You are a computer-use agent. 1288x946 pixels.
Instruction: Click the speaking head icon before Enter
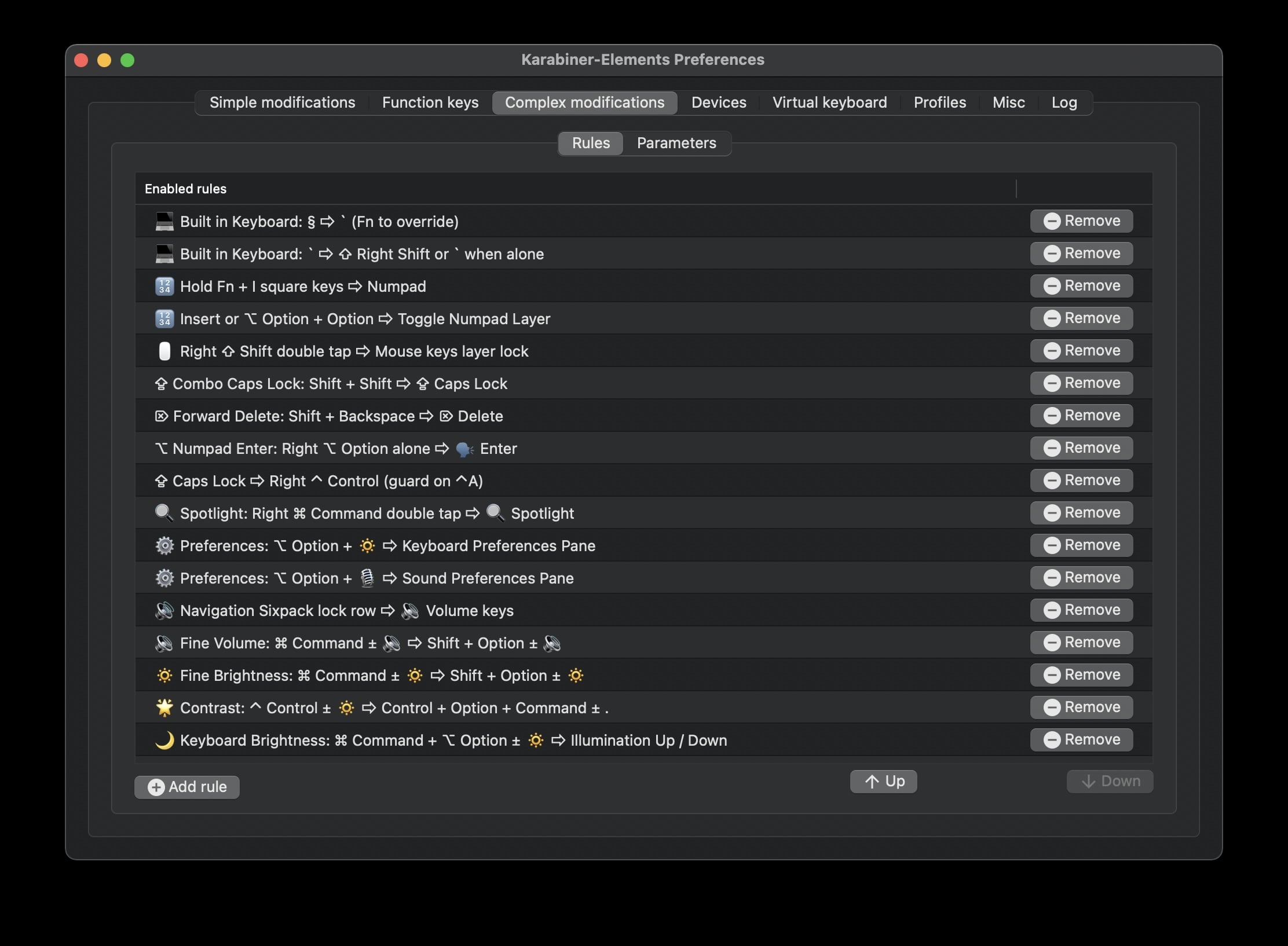(465, 449)
